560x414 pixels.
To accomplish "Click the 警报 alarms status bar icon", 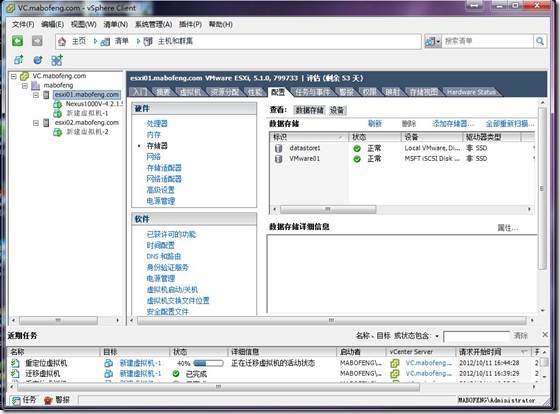I will click(x=48, y=400).
